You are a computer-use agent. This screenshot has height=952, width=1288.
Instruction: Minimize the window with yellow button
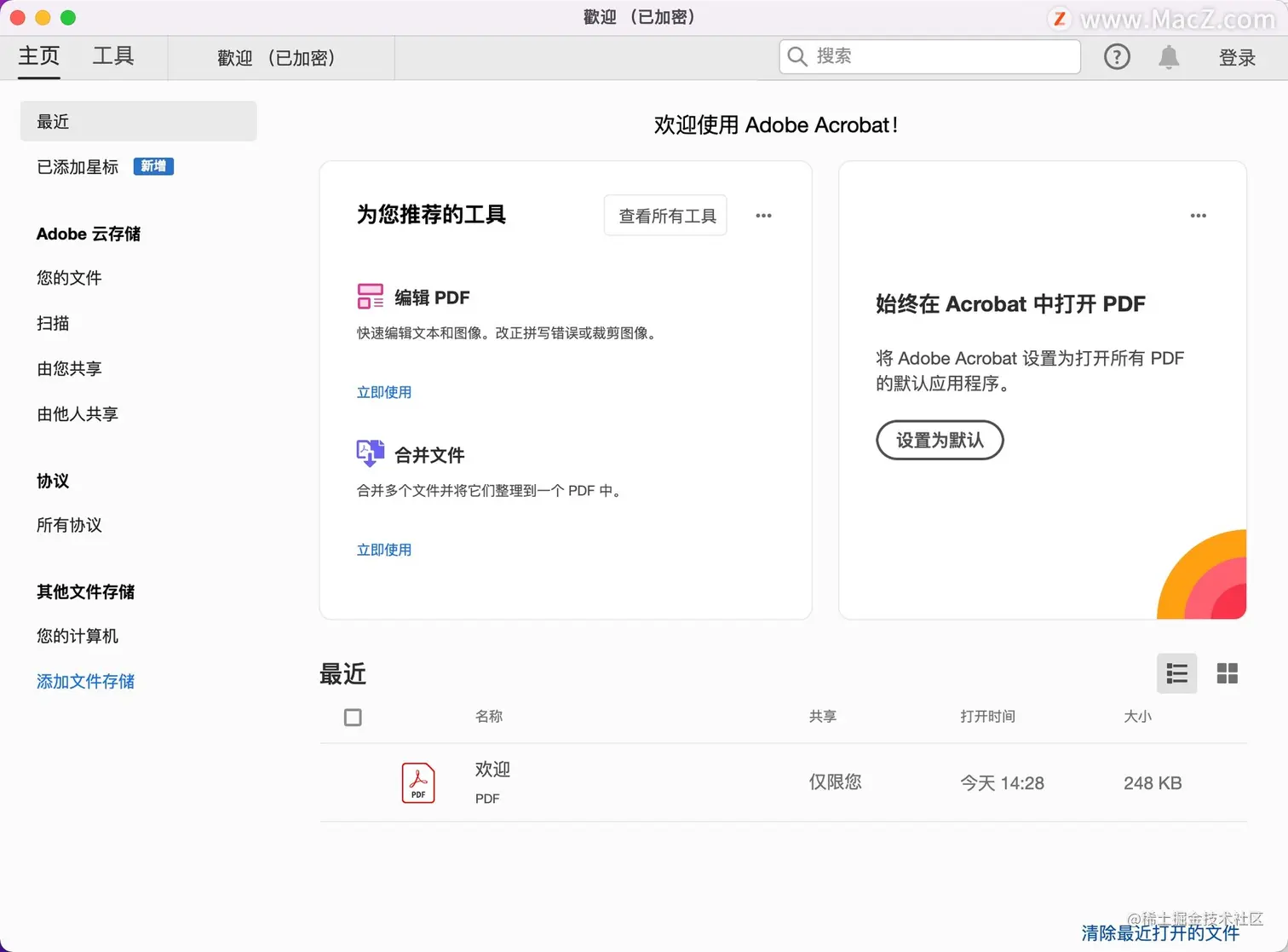pos(43,17)
